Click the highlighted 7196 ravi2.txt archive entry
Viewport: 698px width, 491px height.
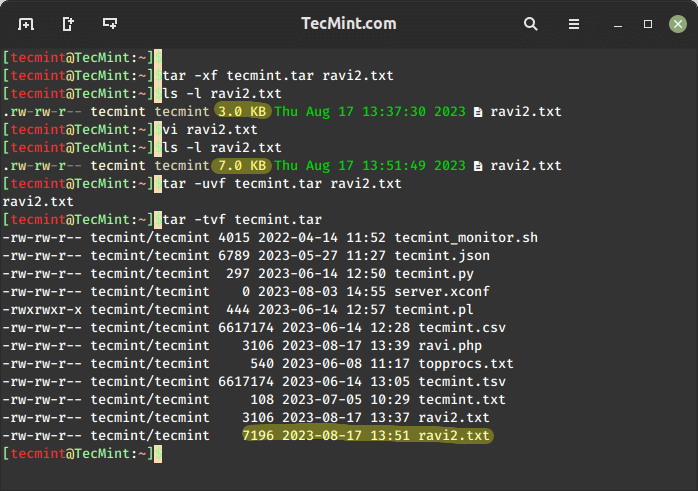pos(367,435)
